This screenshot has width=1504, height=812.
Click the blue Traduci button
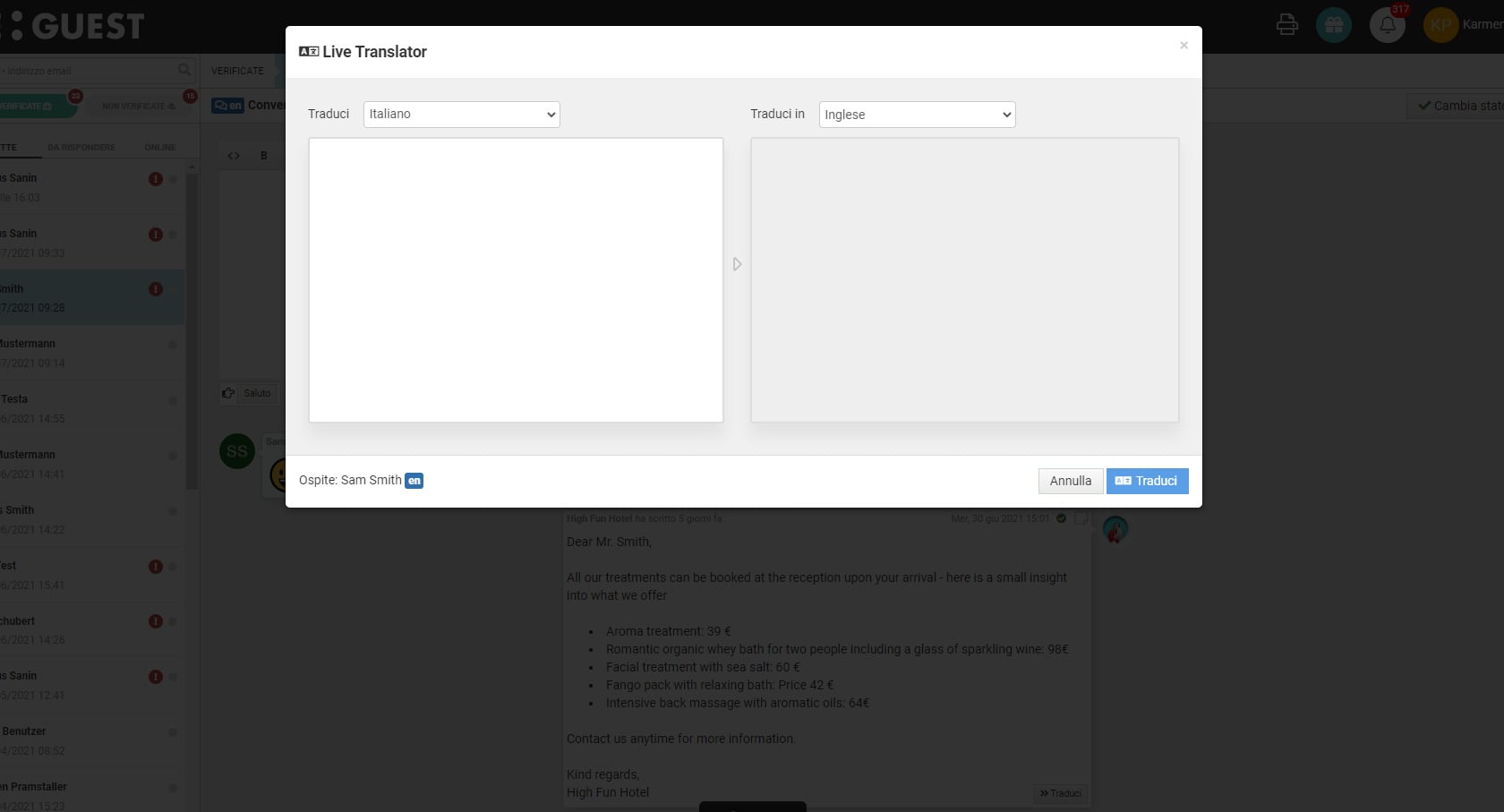pos(1147,481)
